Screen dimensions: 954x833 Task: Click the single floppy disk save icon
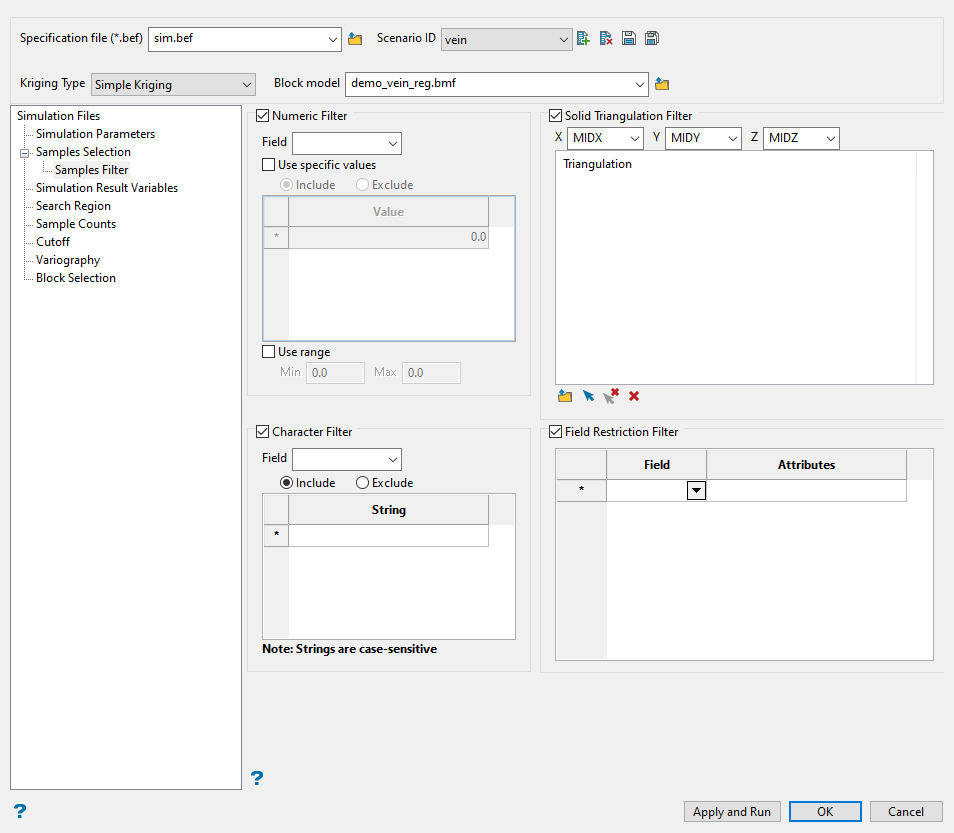click(629, 39)
